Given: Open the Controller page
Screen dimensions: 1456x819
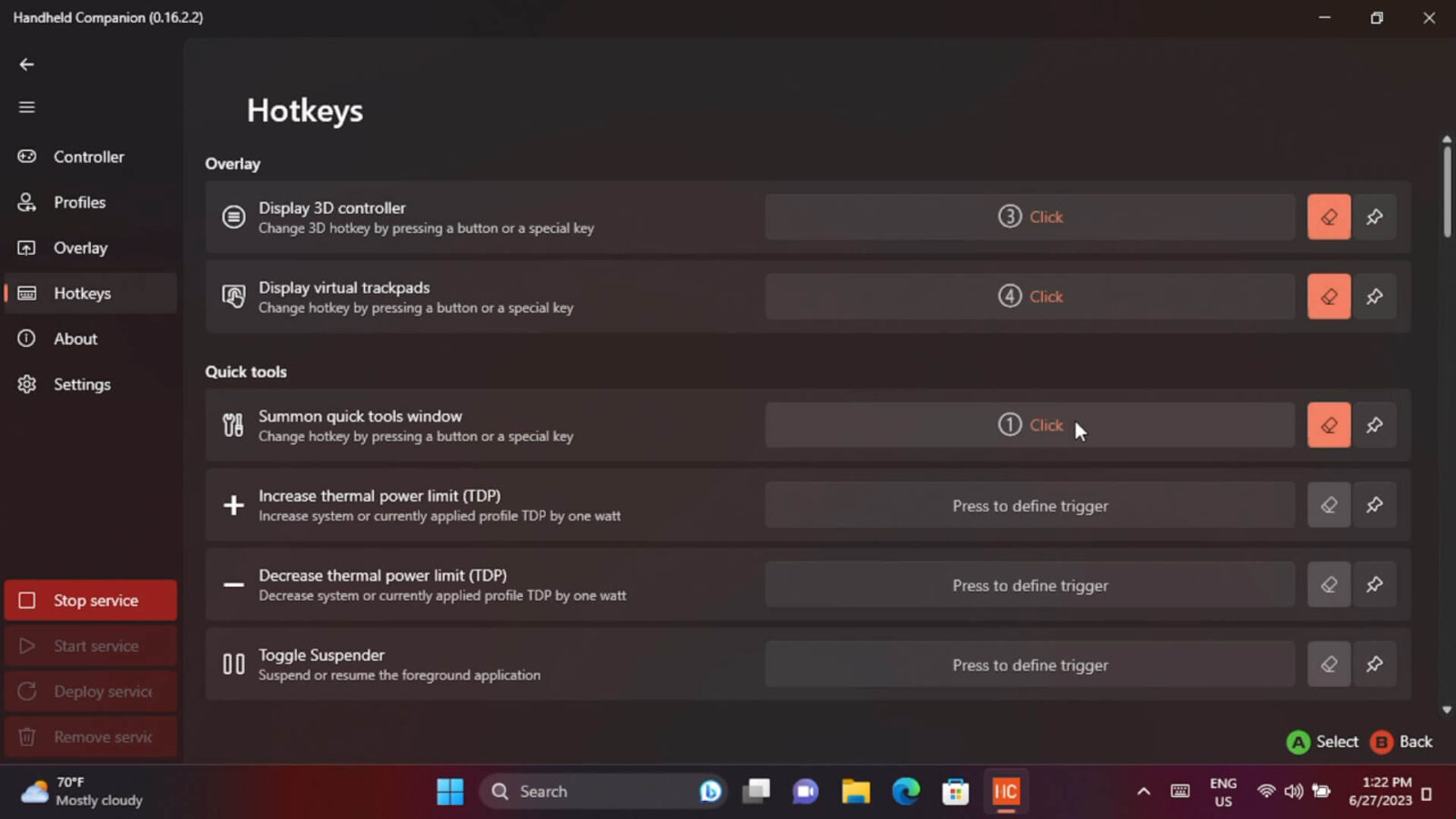Looking at the screenshot, I should pos(88,157).
